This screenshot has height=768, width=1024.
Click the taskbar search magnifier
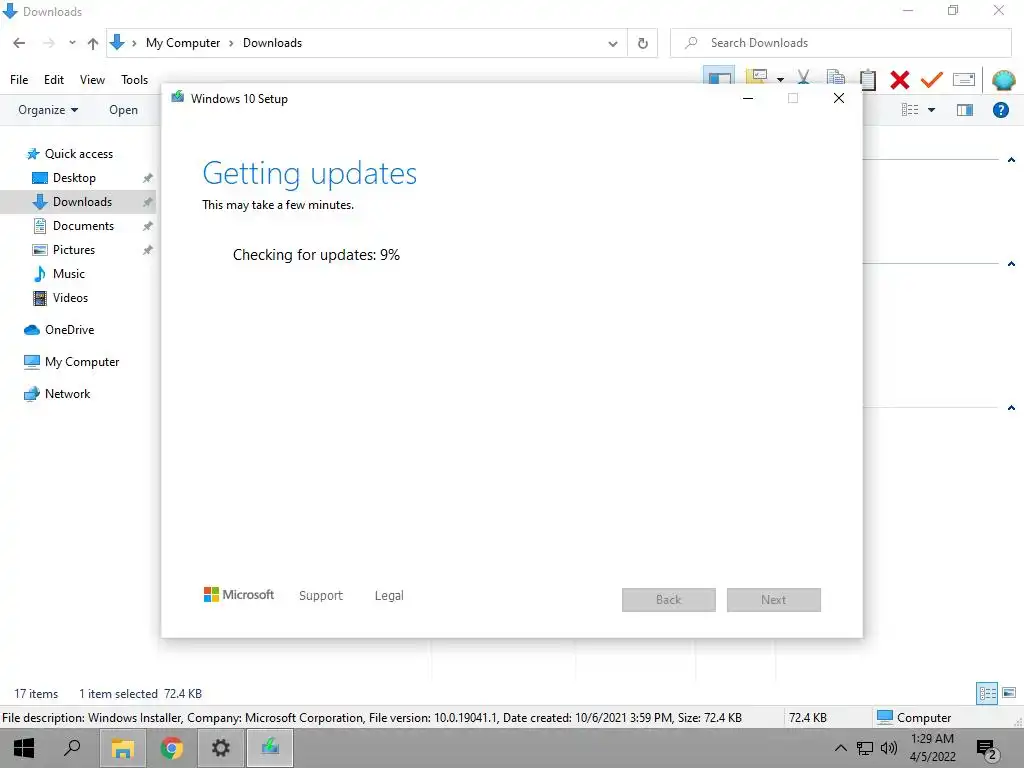tap(72, 748)
